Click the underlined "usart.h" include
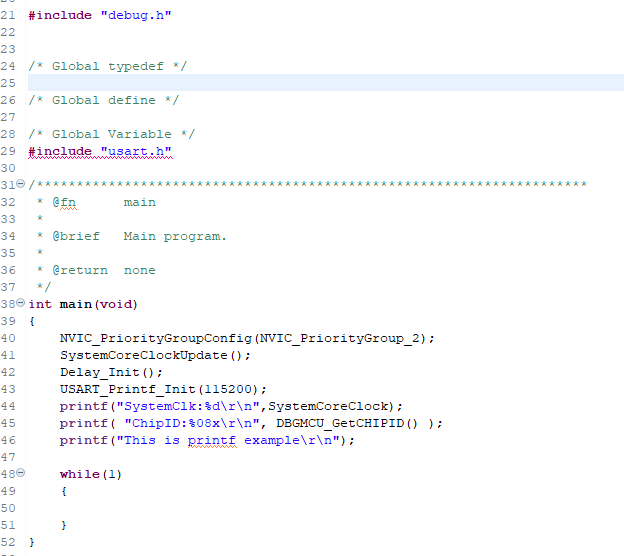This screenshot has height=556, width=624. tap(137, 151)
